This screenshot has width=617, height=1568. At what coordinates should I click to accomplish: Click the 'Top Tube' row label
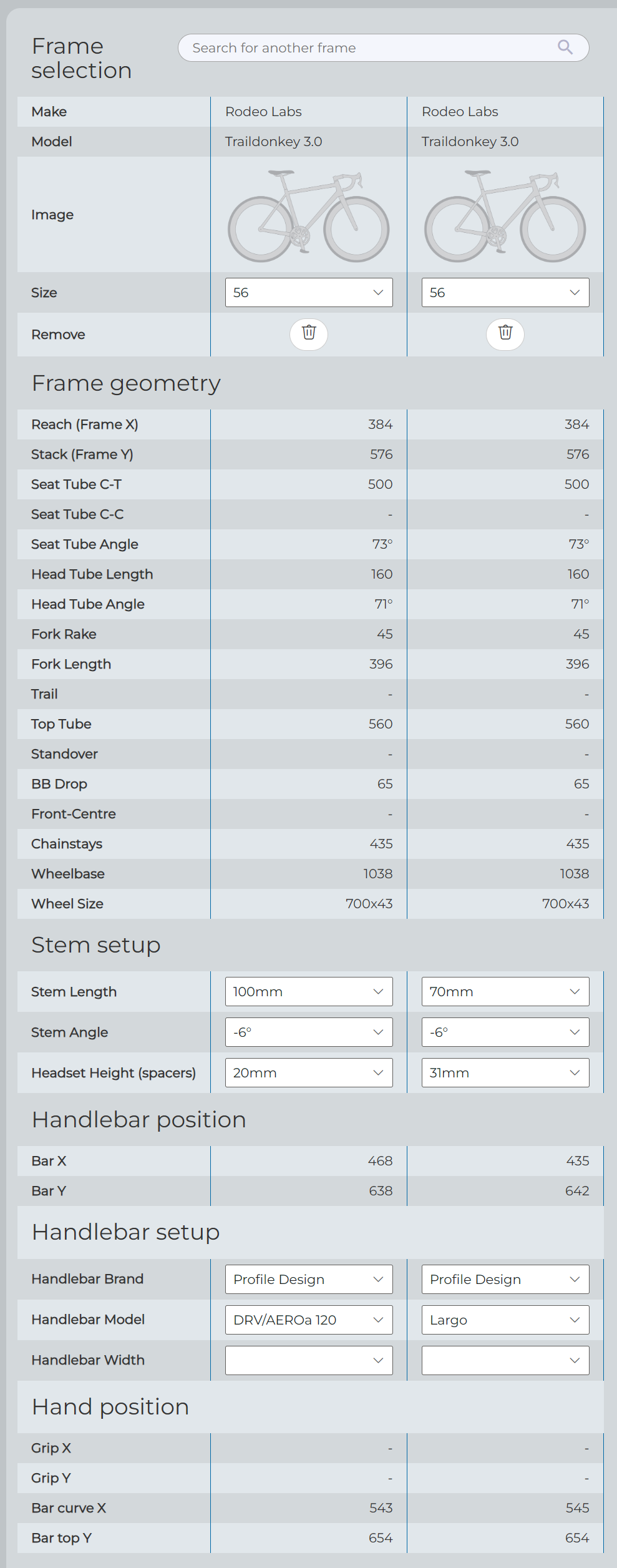[x=62, y=724]
